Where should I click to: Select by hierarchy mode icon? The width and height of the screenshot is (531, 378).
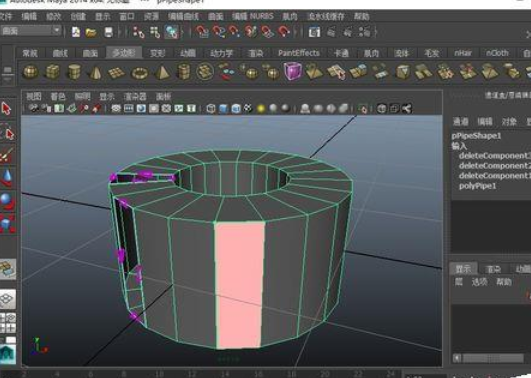coord(139,32)
